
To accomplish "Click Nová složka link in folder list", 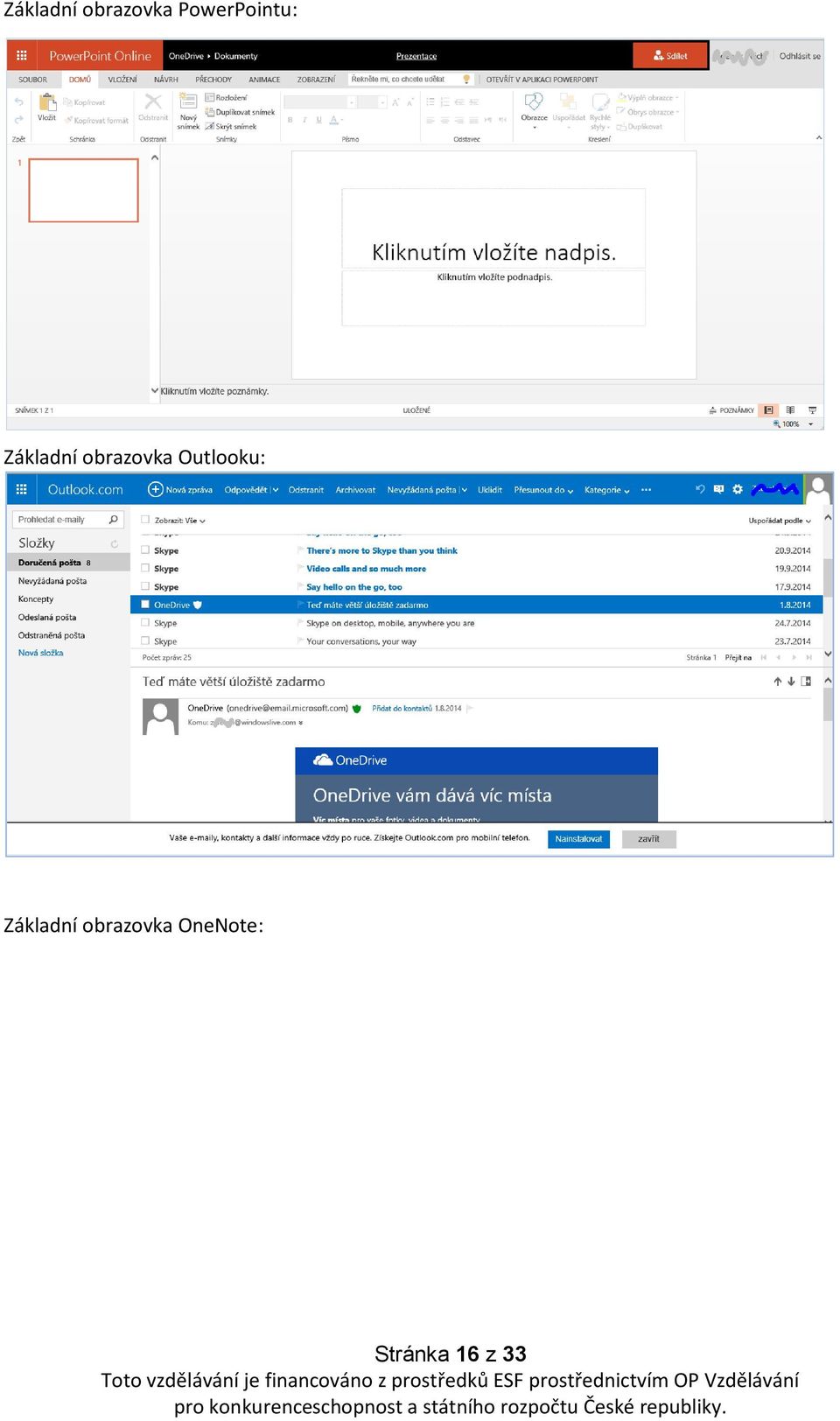I will tap(40, 653).
